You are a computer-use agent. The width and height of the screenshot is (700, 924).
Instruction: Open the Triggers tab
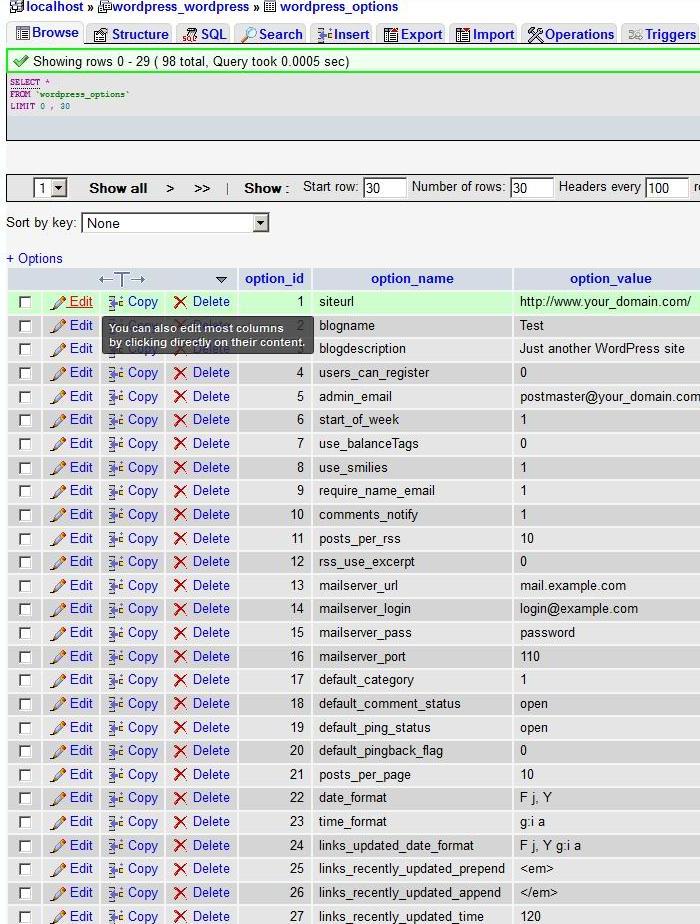pyautogui.click(x=662, y=34)
